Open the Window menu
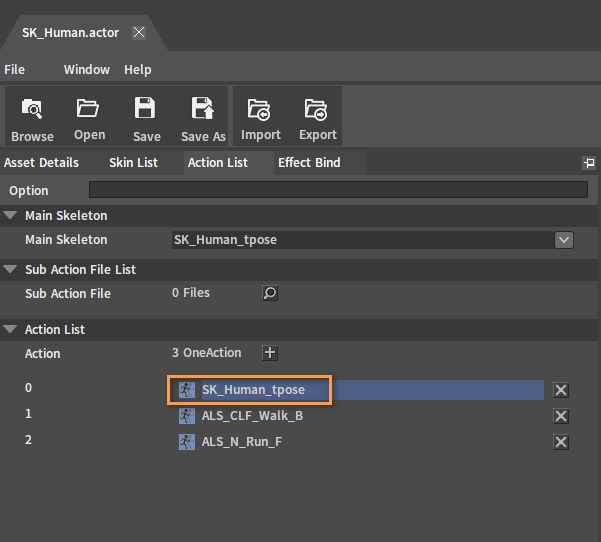 (87, 70)
